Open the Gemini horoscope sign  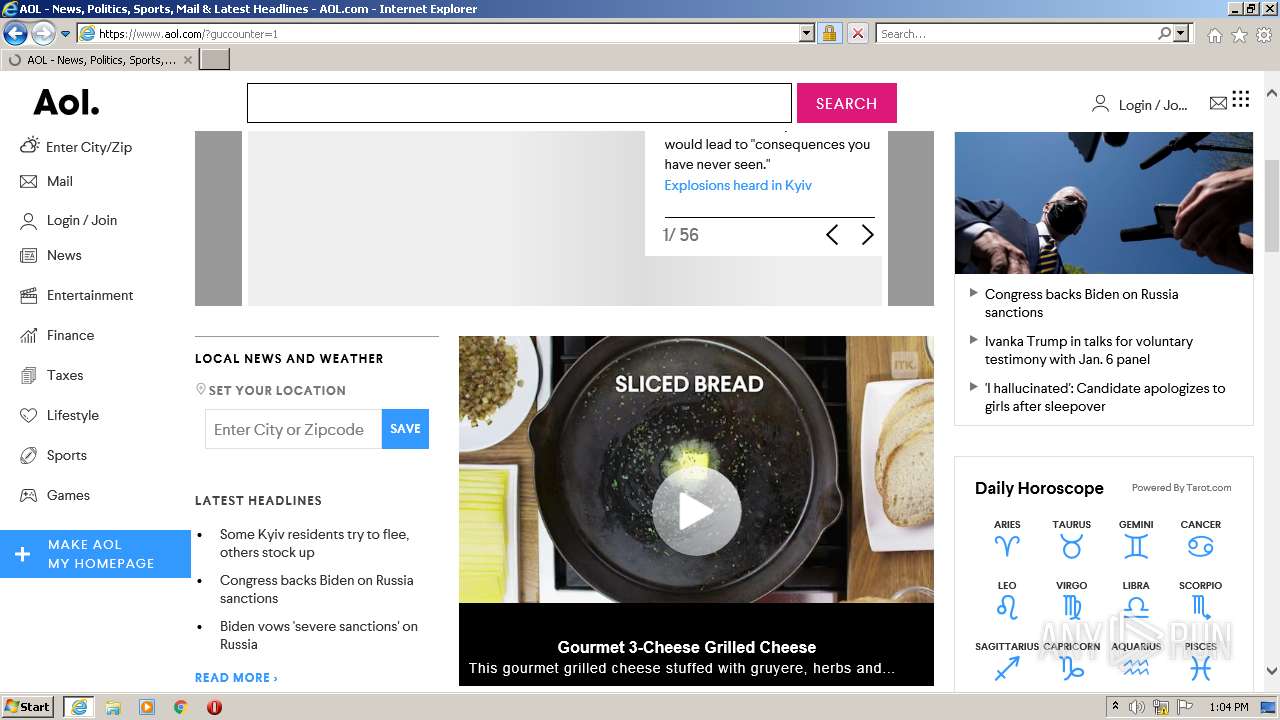pos(1136,539)
